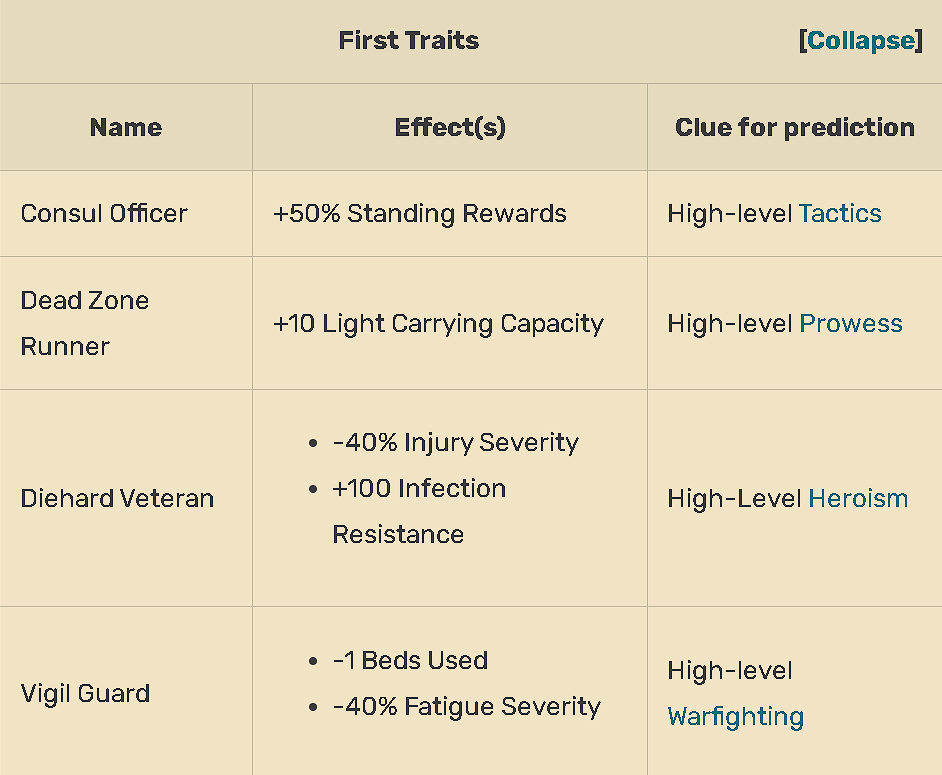Select the +10 Light Carrying Capacity text
This screenshot has width=942, height=775.
[438, 323]
